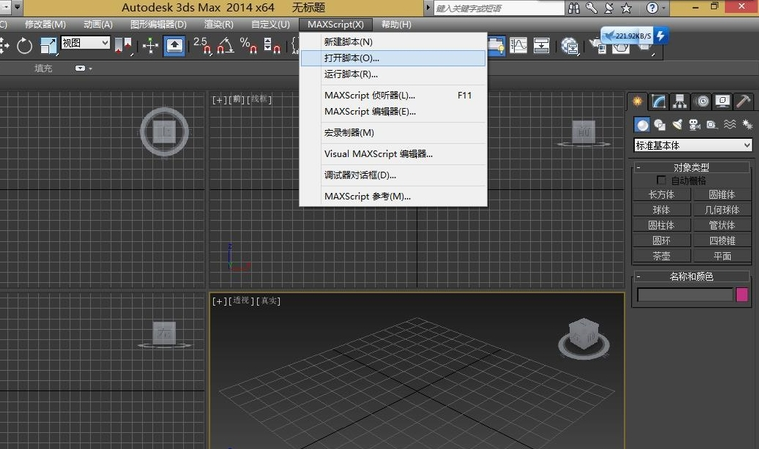Click the object name input field

(685, 295)
